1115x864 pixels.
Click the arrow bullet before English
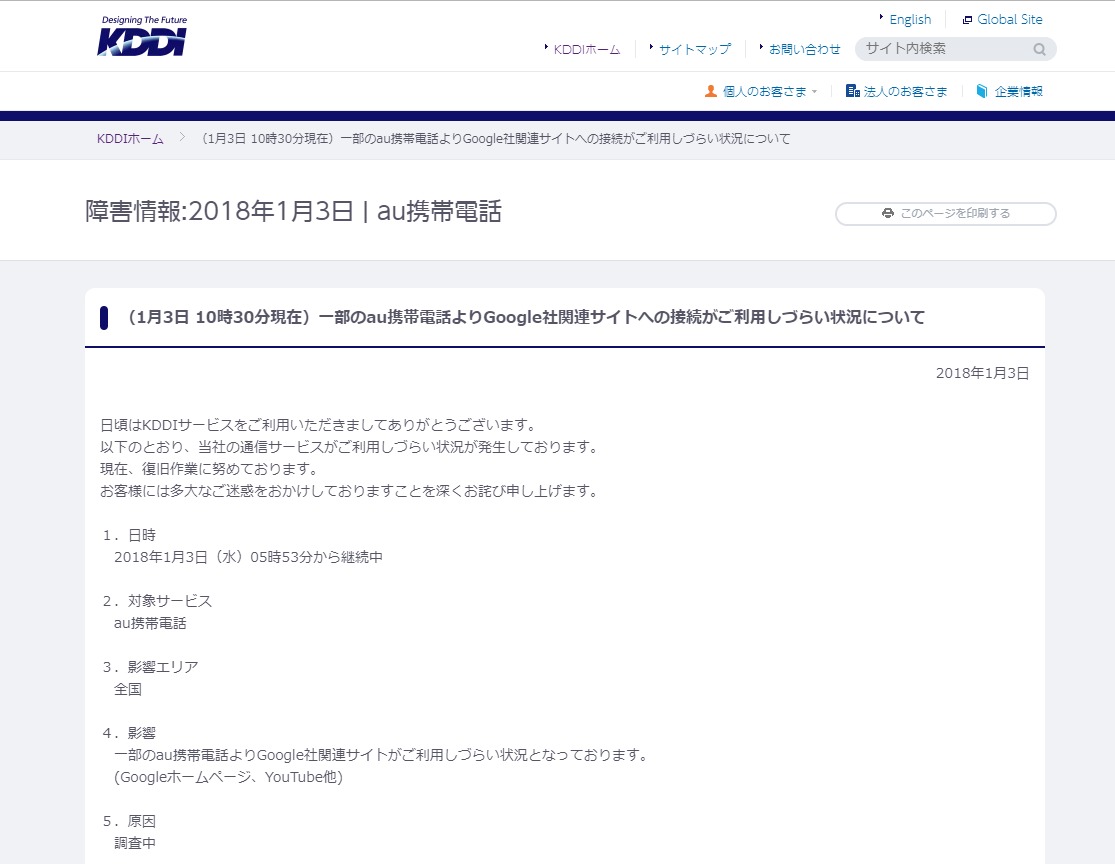(x=881, y=18)
